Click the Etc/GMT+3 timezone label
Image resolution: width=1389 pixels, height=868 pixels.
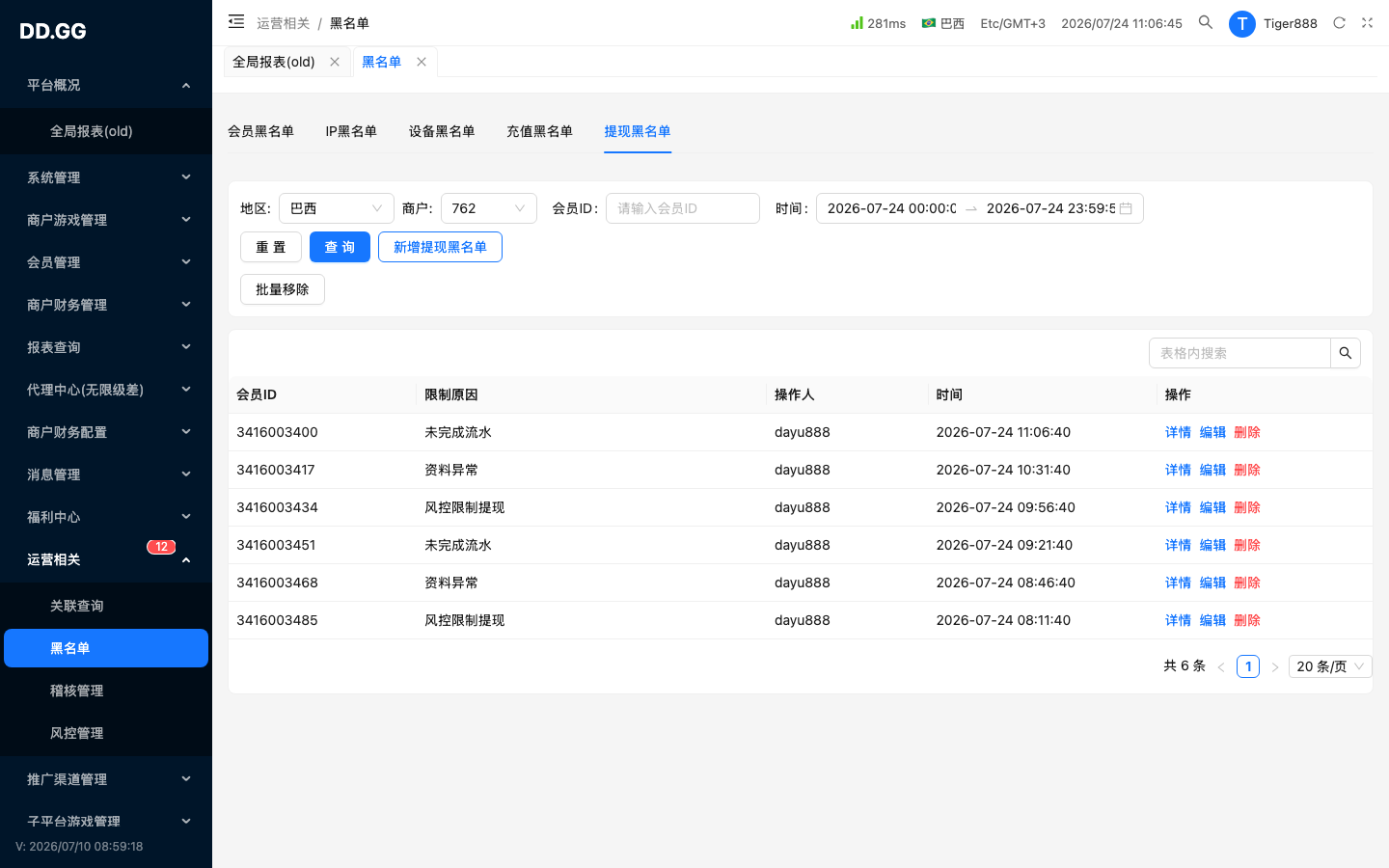point(1013,23)
